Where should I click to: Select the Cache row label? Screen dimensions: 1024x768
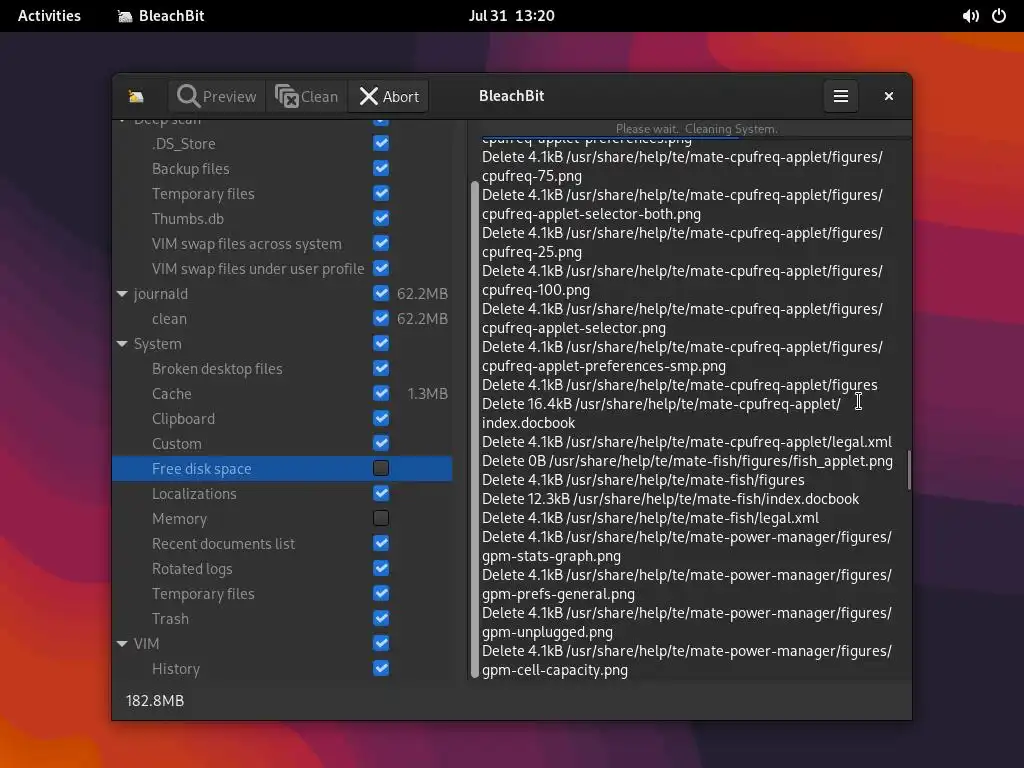click(172, 394)
